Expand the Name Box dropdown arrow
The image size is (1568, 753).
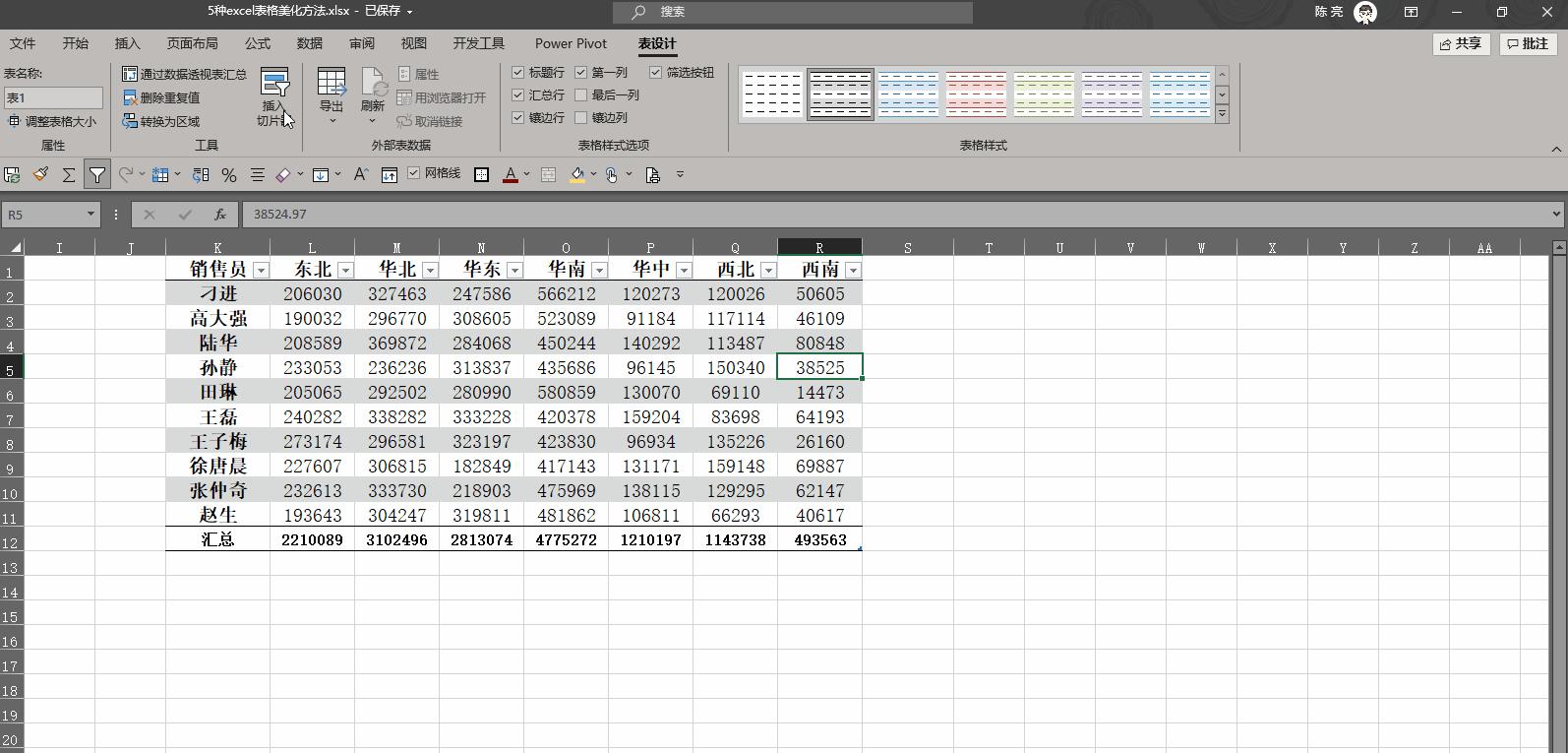click(90, 215)
